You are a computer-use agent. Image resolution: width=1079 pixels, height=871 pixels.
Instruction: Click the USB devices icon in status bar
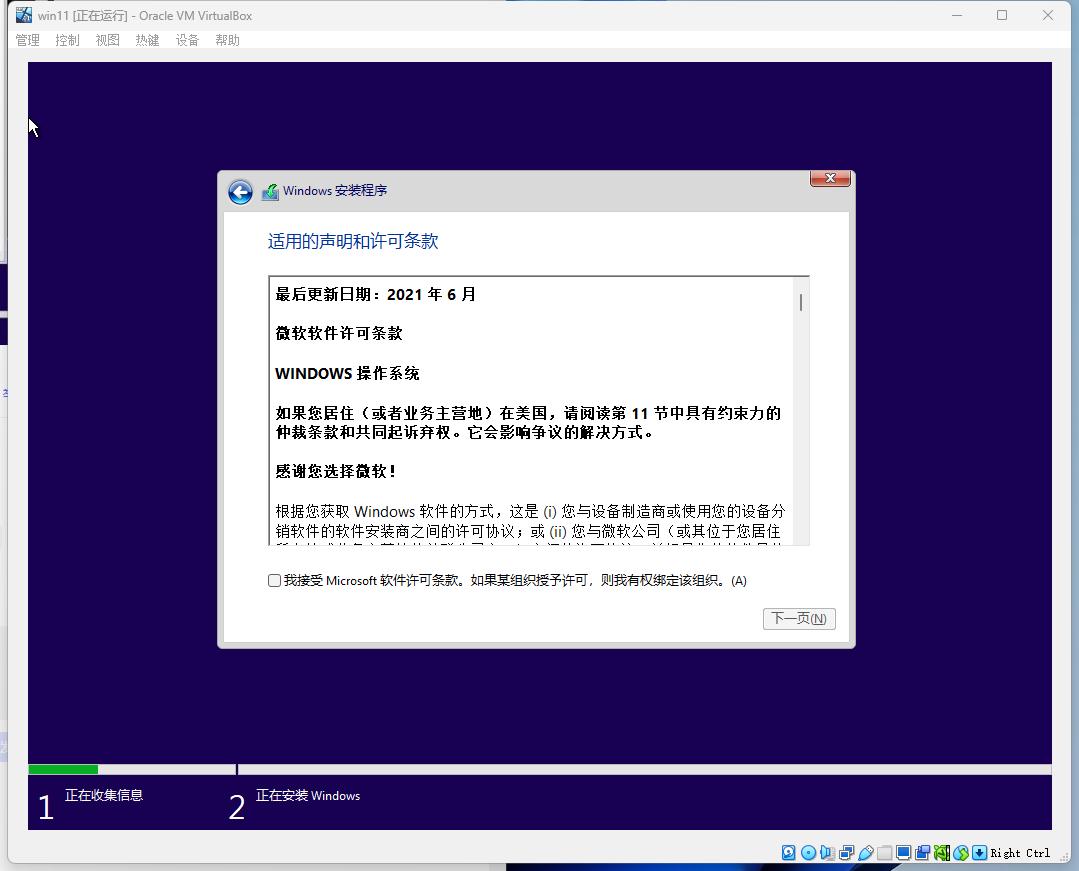pos(867,852)
